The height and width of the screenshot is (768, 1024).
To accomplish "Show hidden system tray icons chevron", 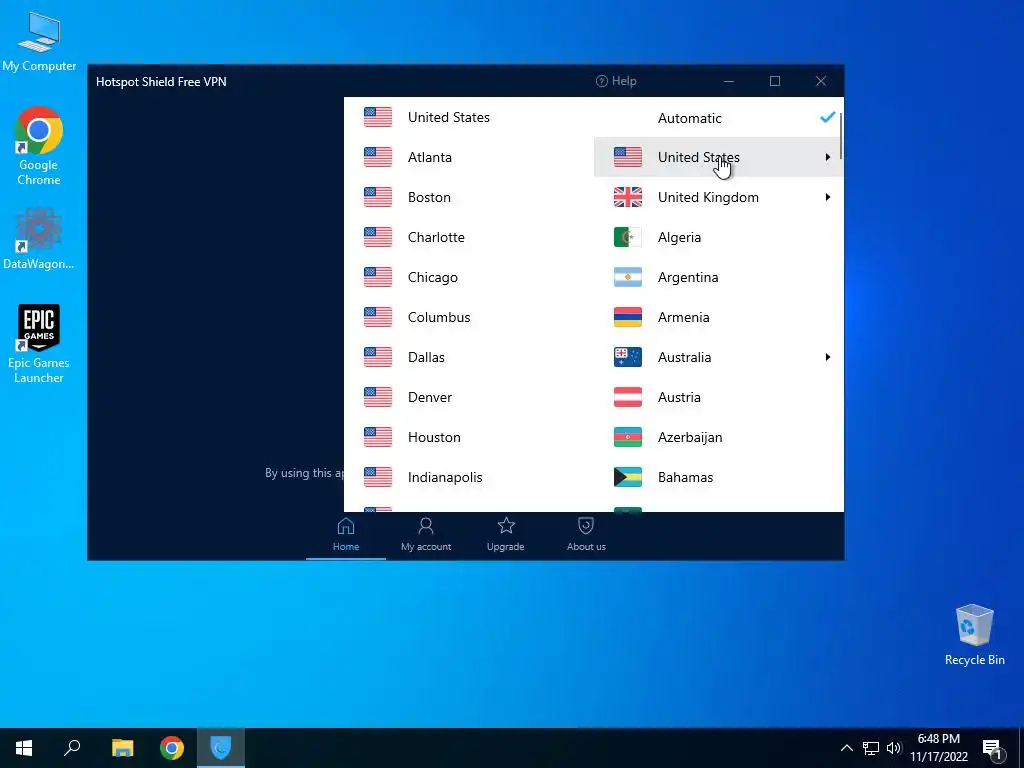I will click(x=846, y=748).
